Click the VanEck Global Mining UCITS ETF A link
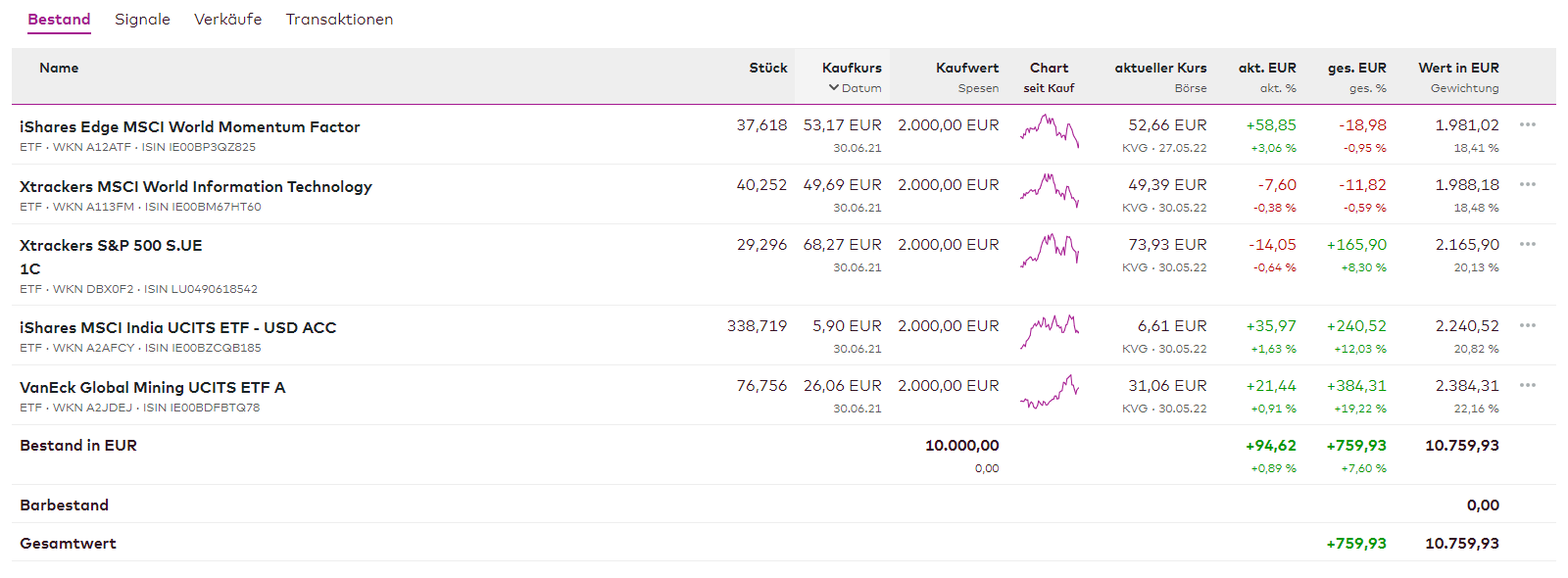 point(152,388)
